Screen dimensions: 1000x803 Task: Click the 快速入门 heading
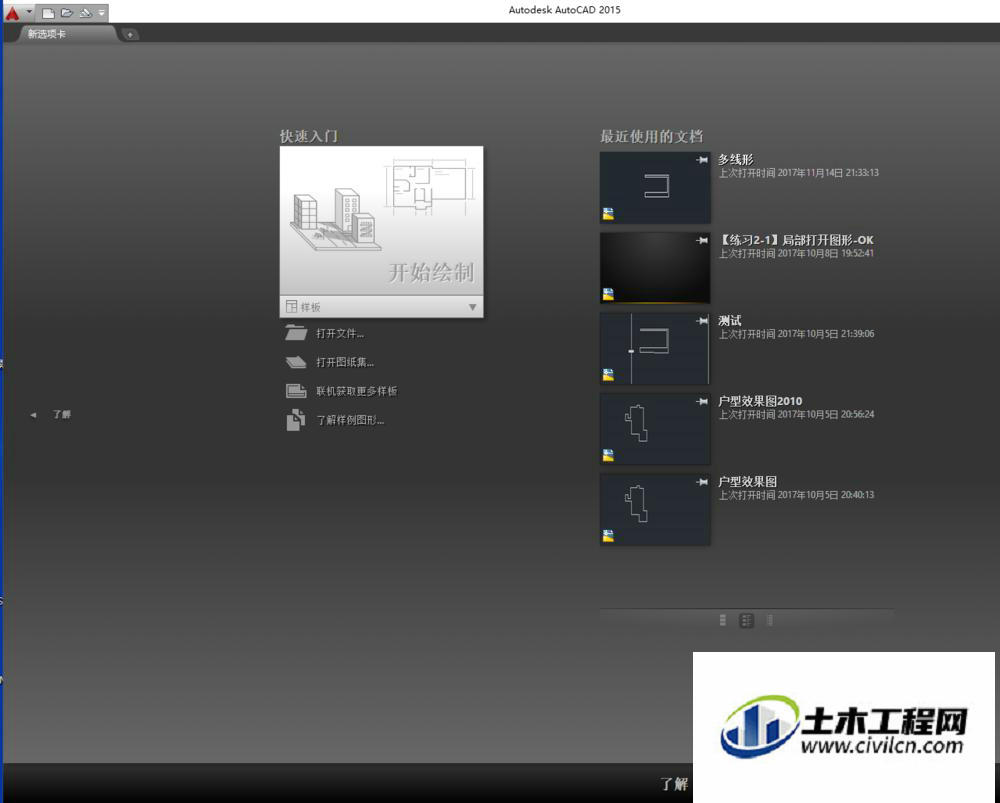pyautogui.click(x=309, y=136)
